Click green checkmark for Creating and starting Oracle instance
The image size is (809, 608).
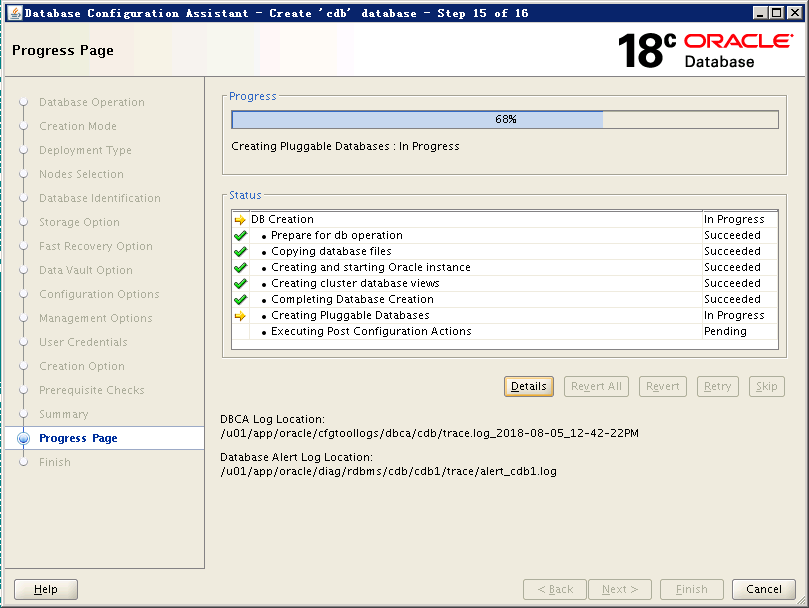pos(240,268)
